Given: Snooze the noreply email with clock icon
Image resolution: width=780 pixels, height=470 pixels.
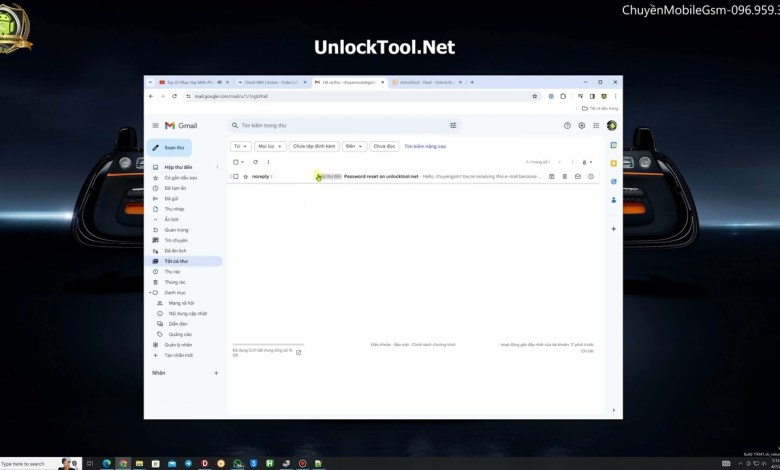Looking at the screenshot, I should click(x=591, y=176).
